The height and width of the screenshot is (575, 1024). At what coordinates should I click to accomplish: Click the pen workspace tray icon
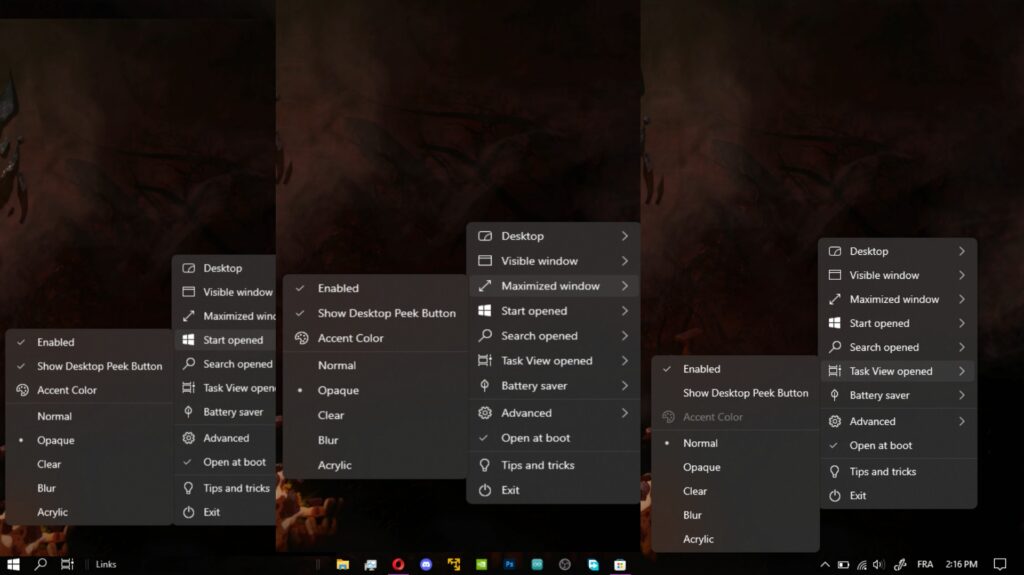(900, 565)
